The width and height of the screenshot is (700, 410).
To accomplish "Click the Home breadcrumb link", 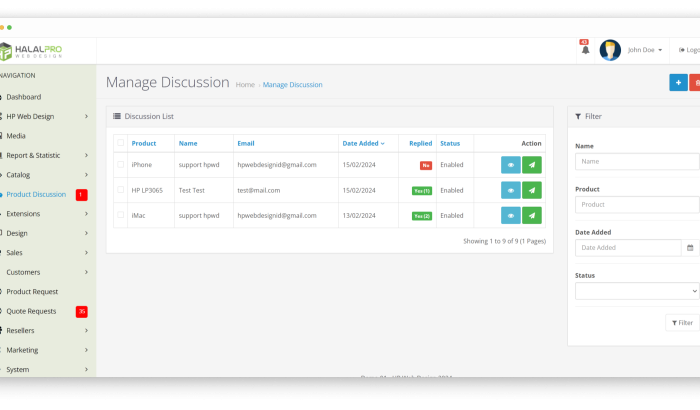I will 245,85.
